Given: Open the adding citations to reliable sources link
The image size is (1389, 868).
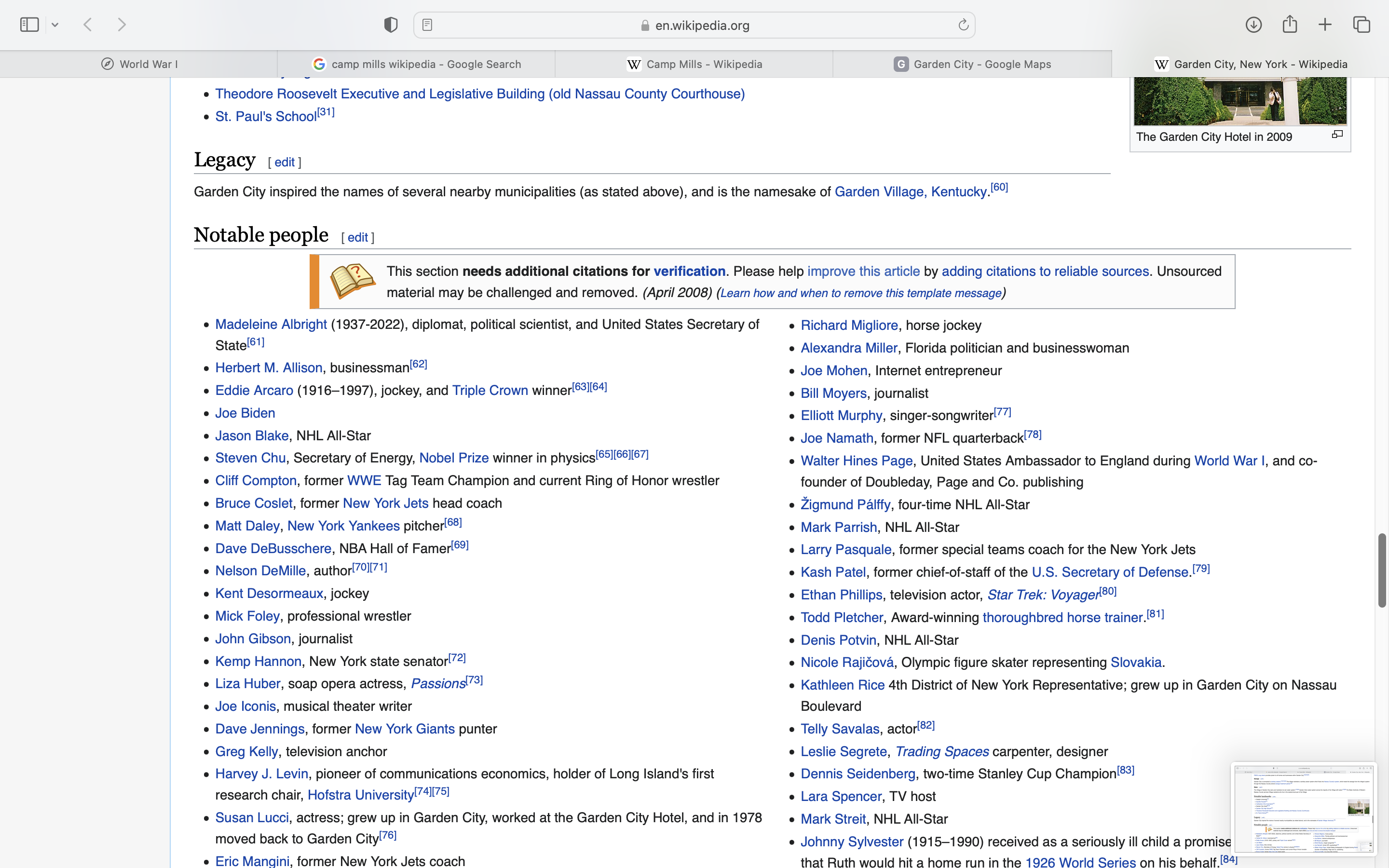Looking at the screenshot, I should click(1045, 271).
